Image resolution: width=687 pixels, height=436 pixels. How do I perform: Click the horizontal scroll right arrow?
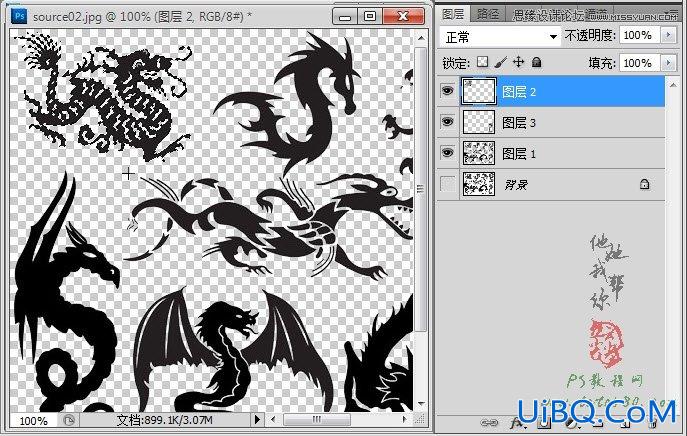(x=405, y=420)
